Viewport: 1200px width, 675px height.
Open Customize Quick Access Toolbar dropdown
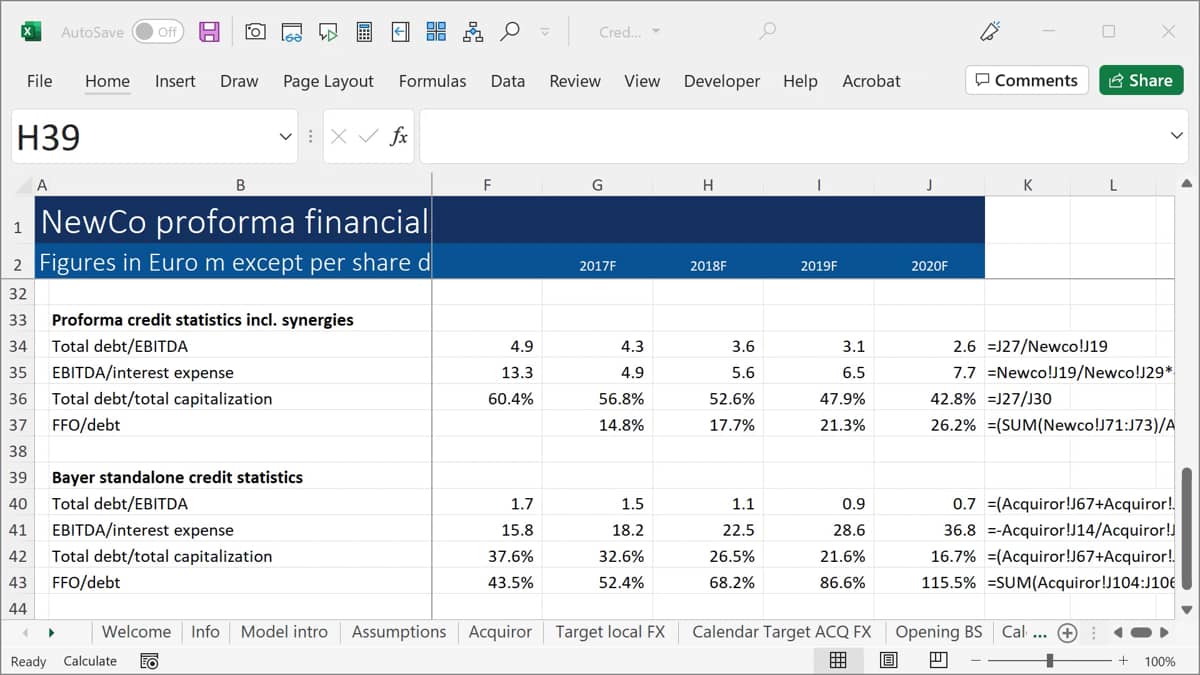tap(545, 32)
